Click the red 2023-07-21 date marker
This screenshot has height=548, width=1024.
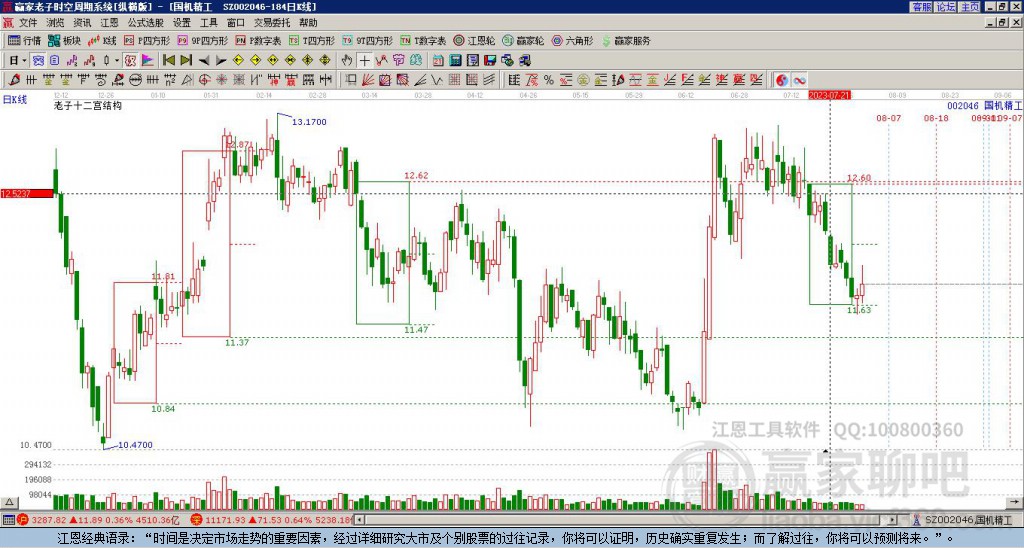tap(829, 95)
